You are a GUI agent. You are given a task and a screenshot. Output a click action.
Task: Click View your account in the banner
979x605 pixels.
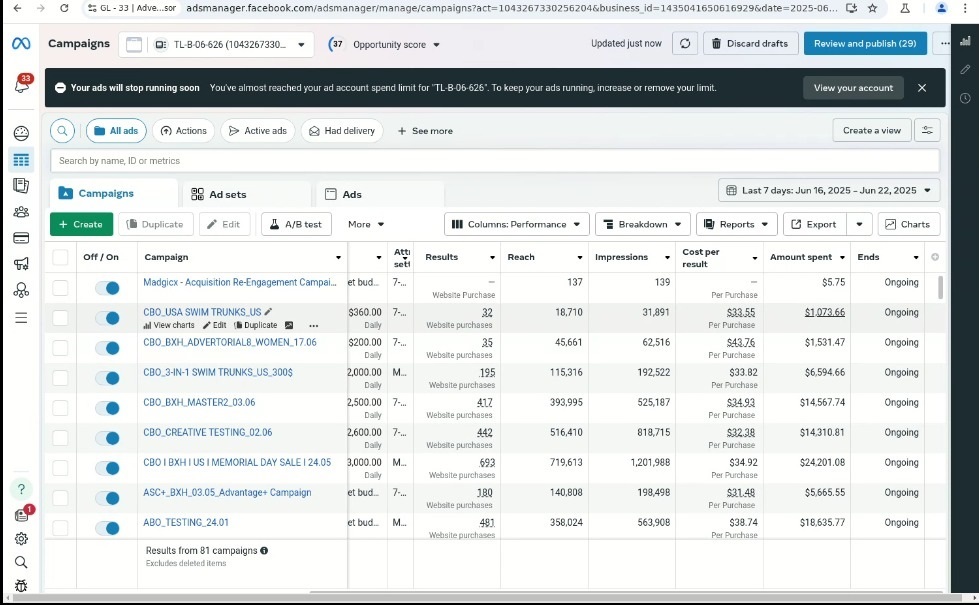853,88
